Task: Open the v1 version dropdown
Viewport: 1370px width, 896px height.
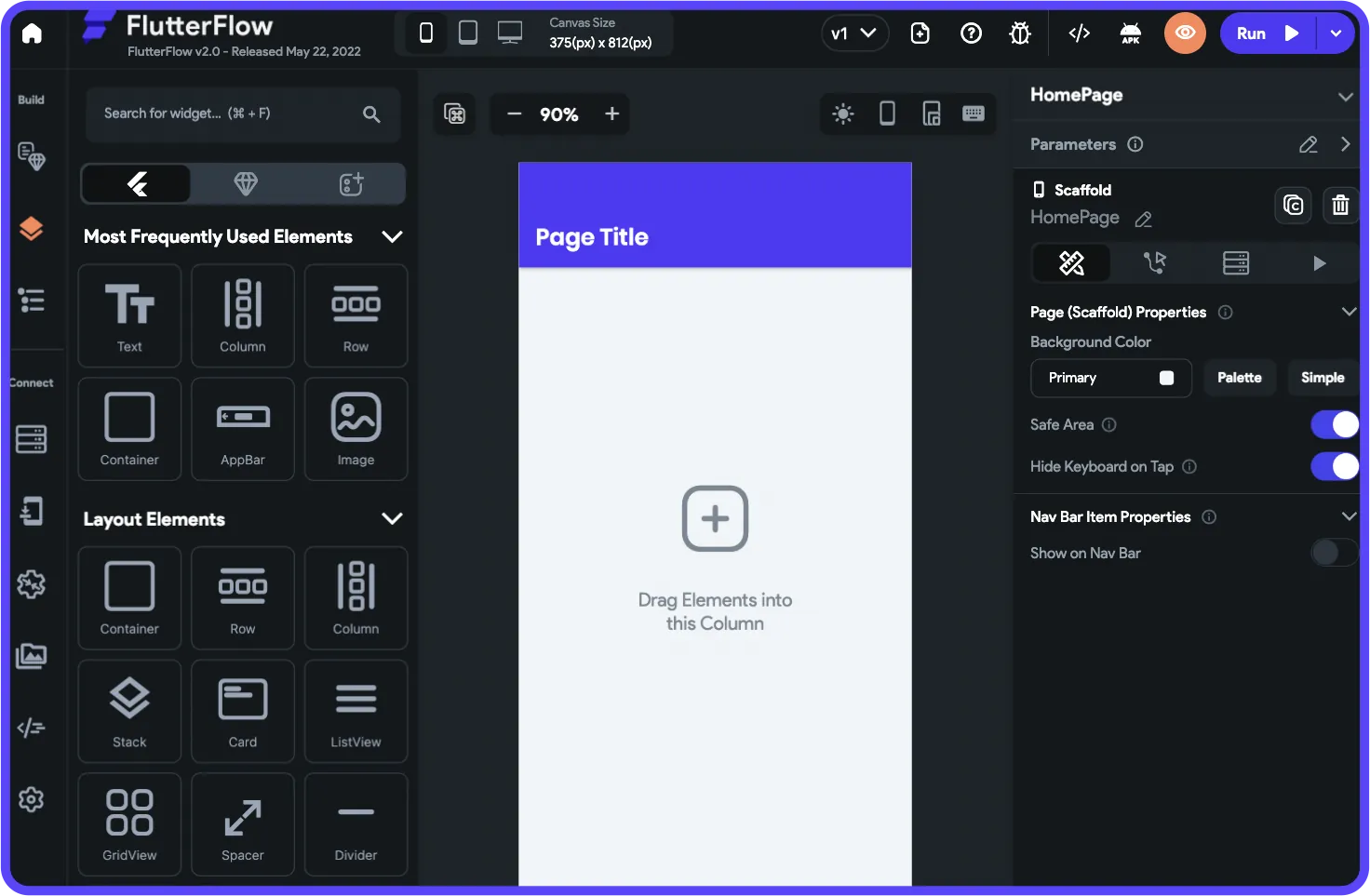Action: tap(854, 33)
